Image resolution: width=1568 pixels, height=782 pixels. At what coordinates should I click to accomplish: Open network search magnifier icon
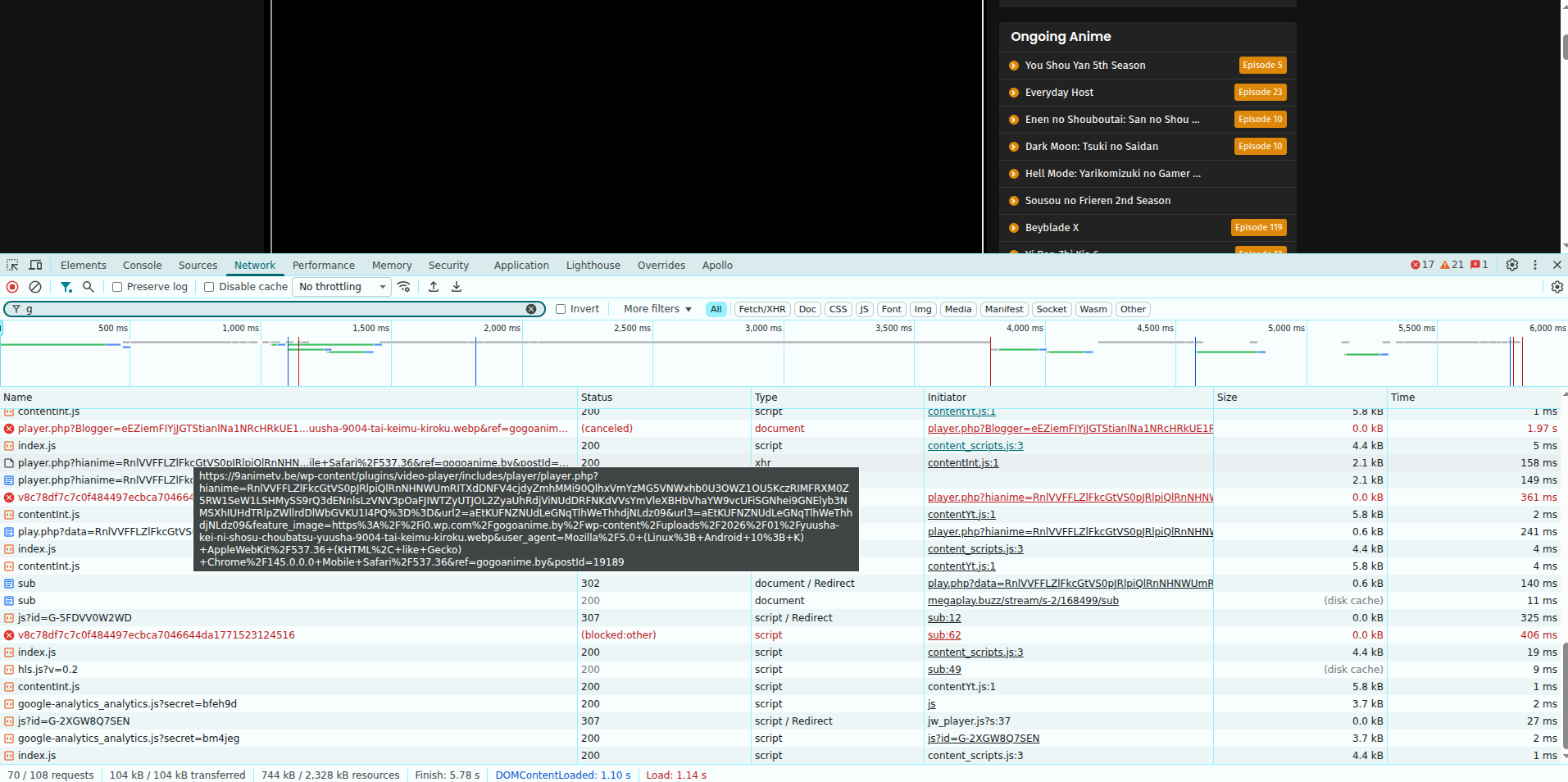point(89,287)
